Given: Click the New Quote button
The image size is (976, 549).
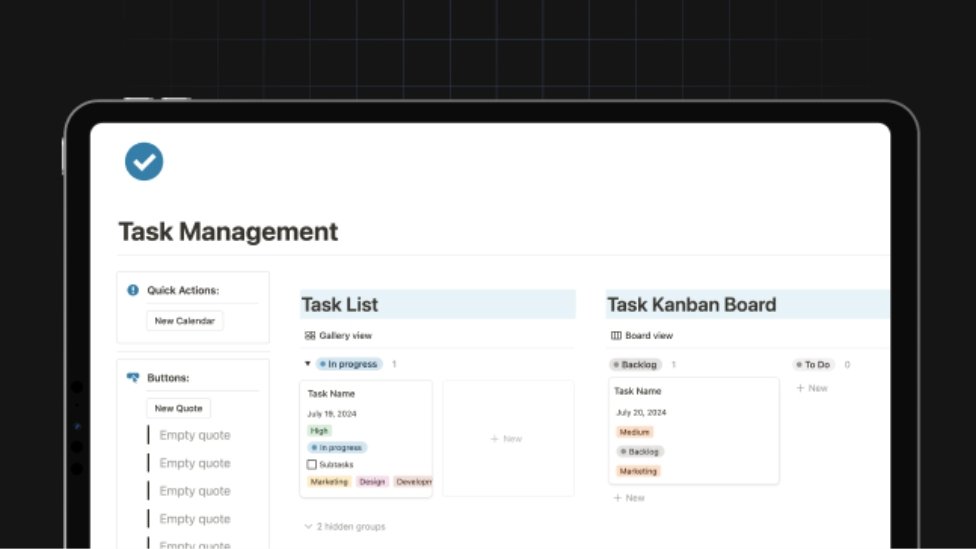Looking at the screenshot, I should pyautogui.click(x=179, y=408).
